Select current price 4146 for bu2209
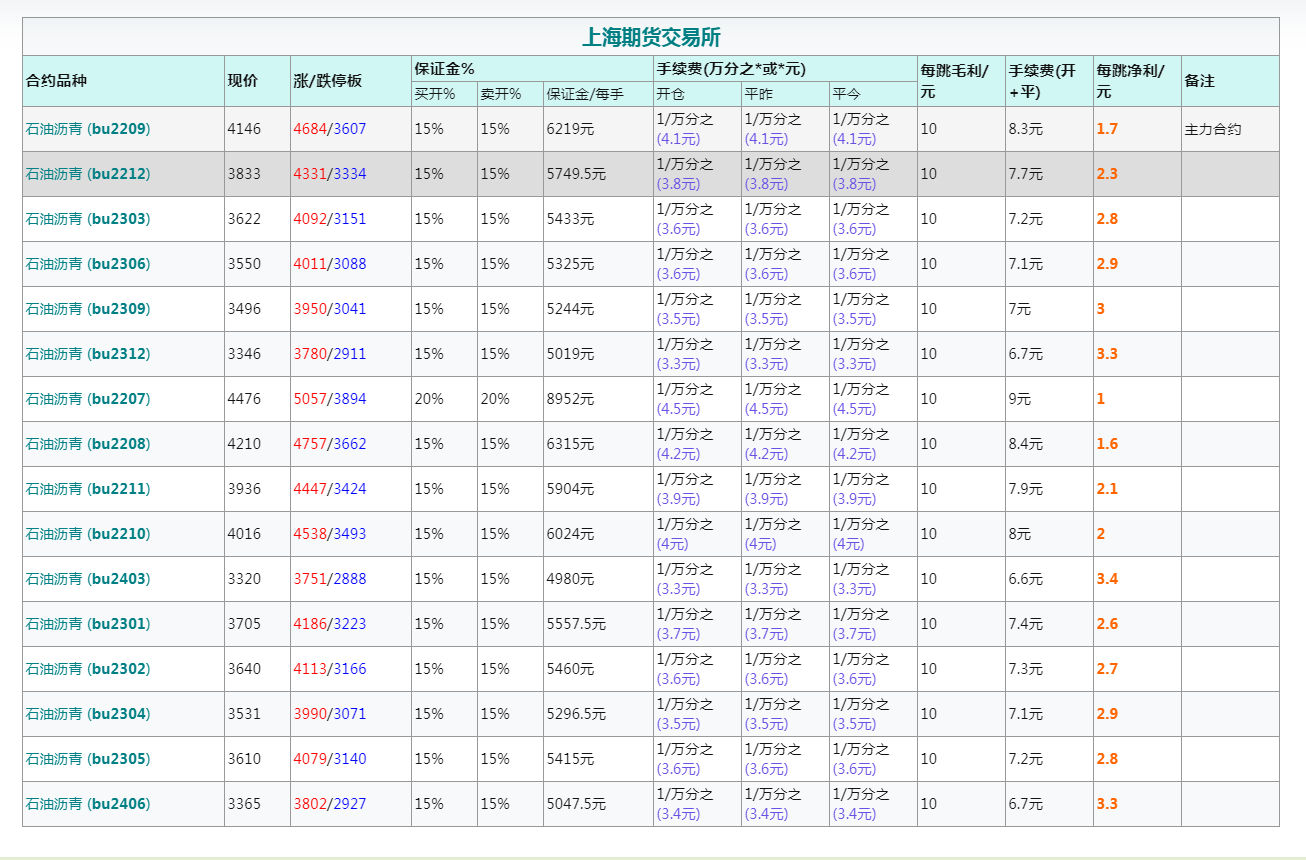 pos(244,129)
